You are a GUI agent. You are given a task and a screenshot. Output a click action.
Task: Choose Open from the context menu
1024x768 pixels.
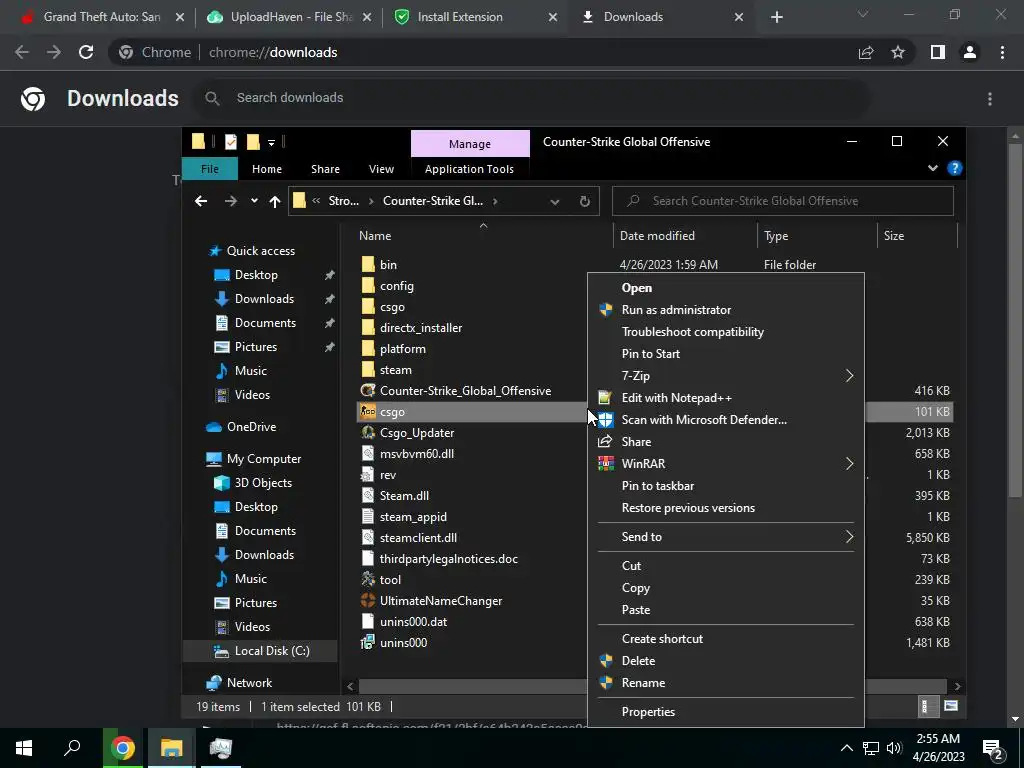click(636, 288)
